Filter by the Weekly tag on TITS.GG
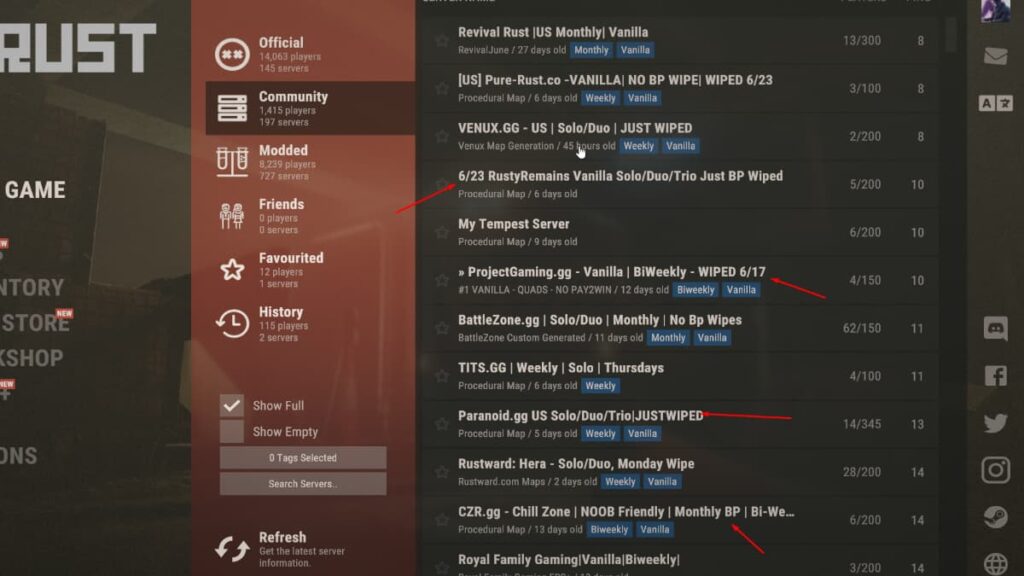 [x=600, y=385]
